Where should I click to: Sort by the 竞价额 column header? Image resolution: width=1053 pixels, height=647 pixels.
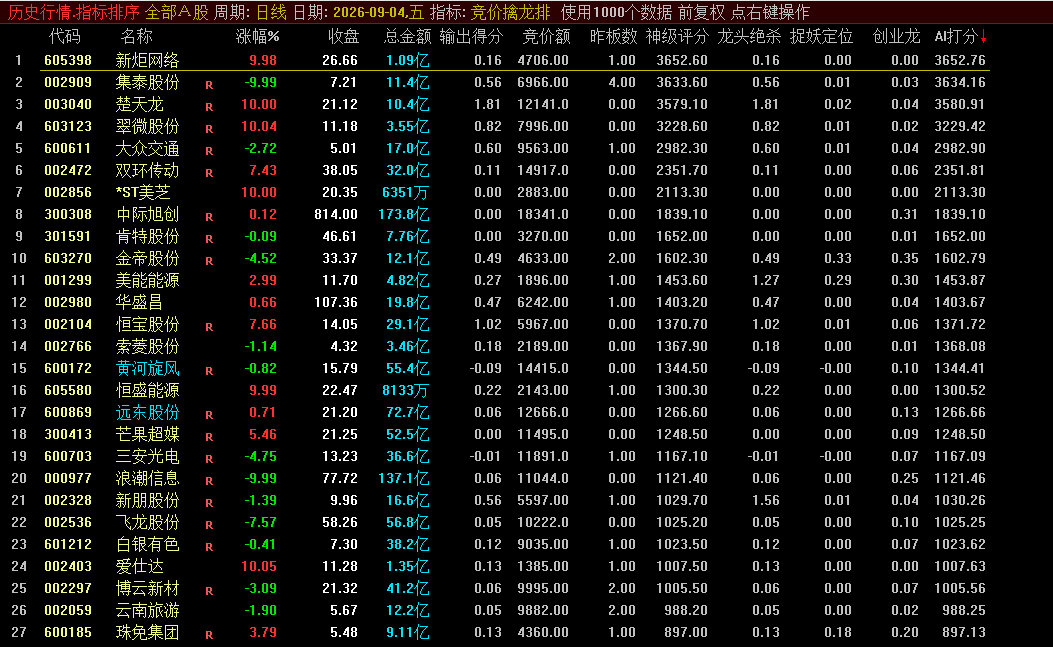click(547, 36)
